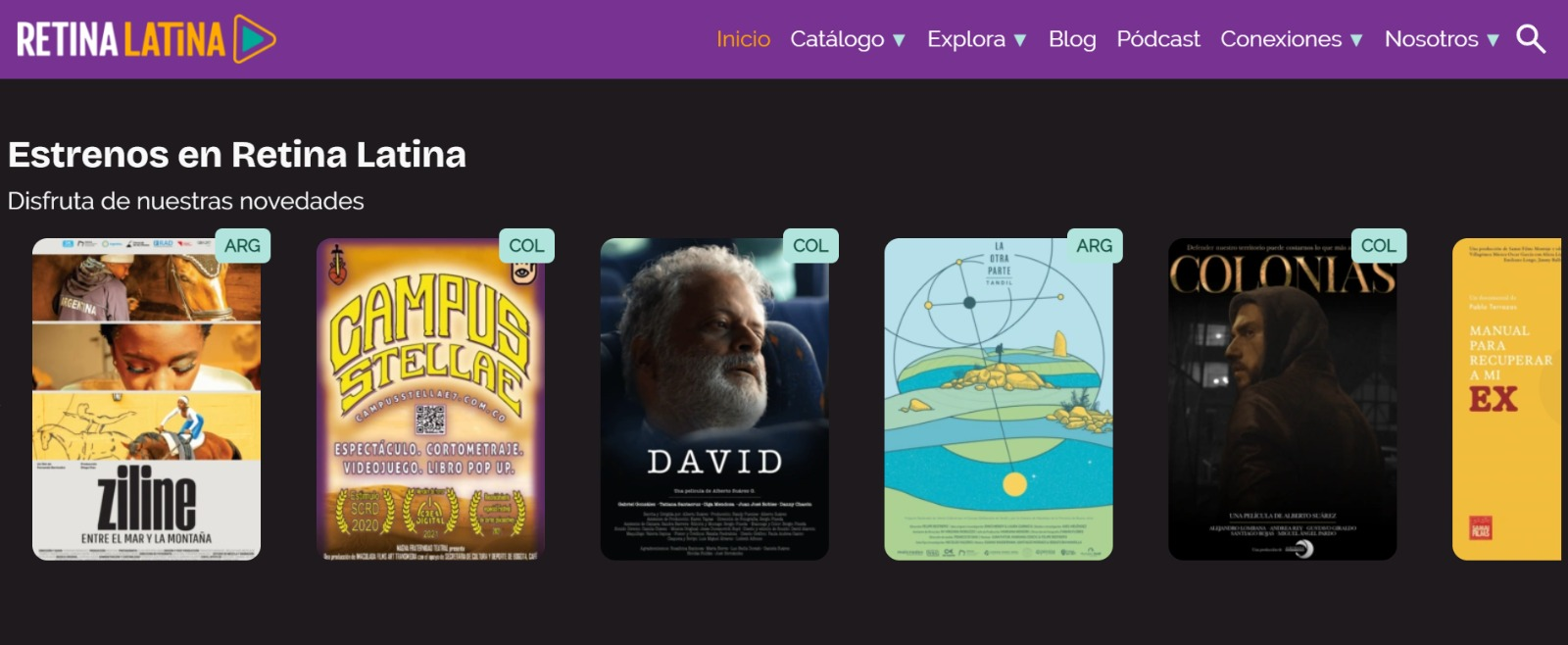Screen dimensions: 1568x645
Task: Open the La Otra Parte poster
Action: click(x=999, y=399)
